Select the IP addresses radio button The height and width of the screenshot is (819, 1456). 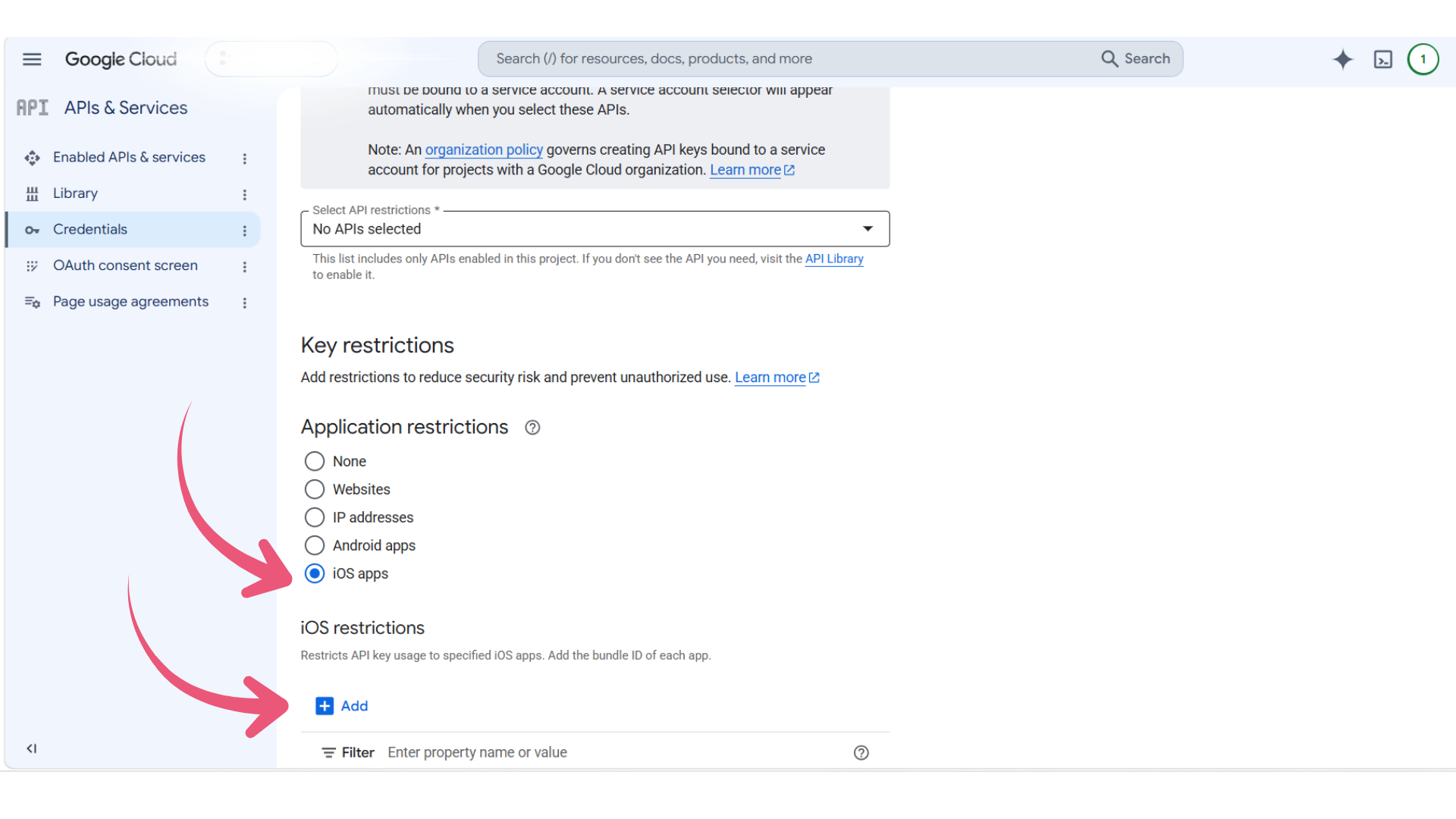point(315,517)
